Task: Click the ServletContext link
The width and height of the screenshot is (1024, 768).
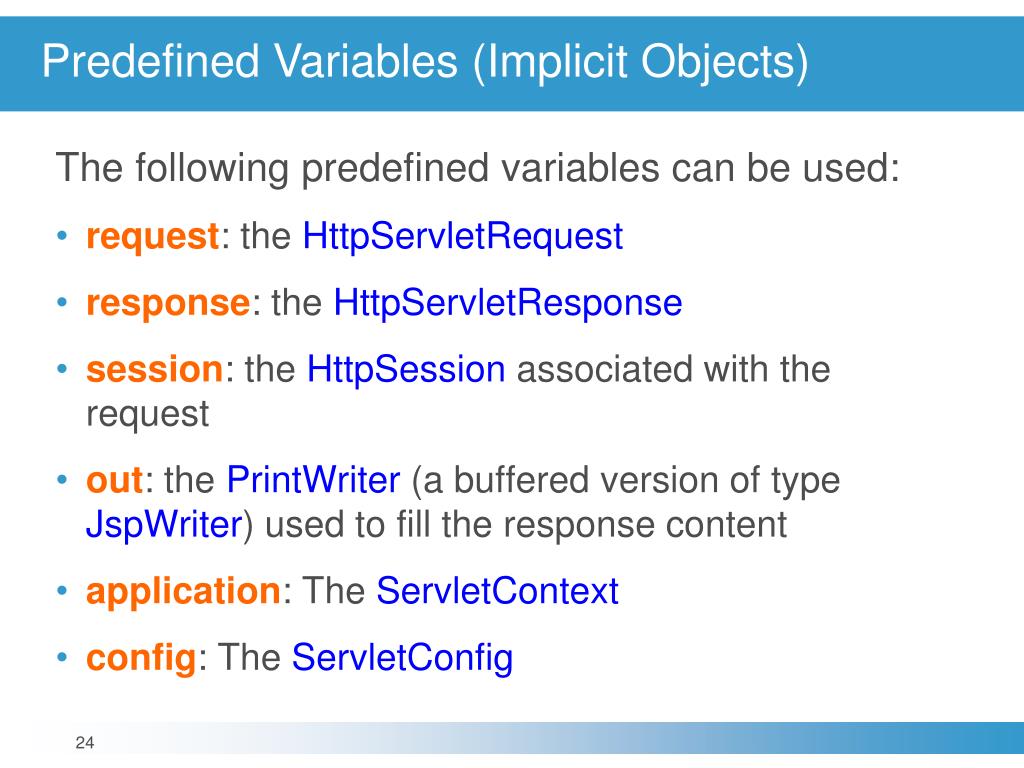Action: [x=497, y=591]
